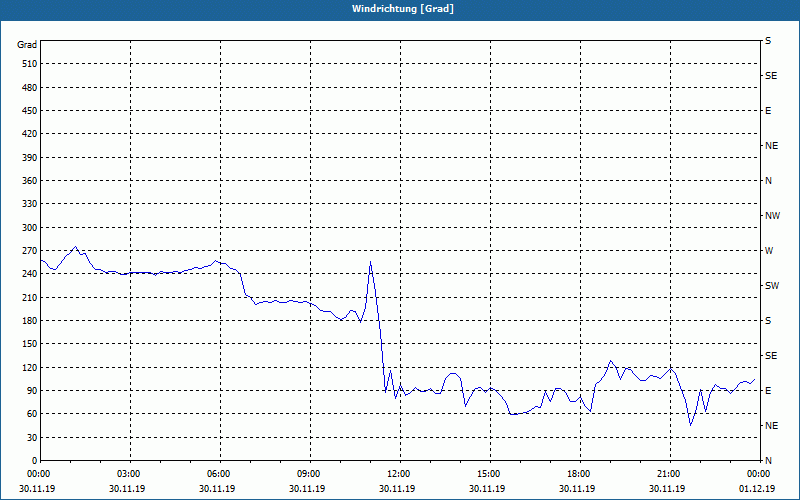Click the 21:00 time label on the x-axis

click(x=668, y=473)
